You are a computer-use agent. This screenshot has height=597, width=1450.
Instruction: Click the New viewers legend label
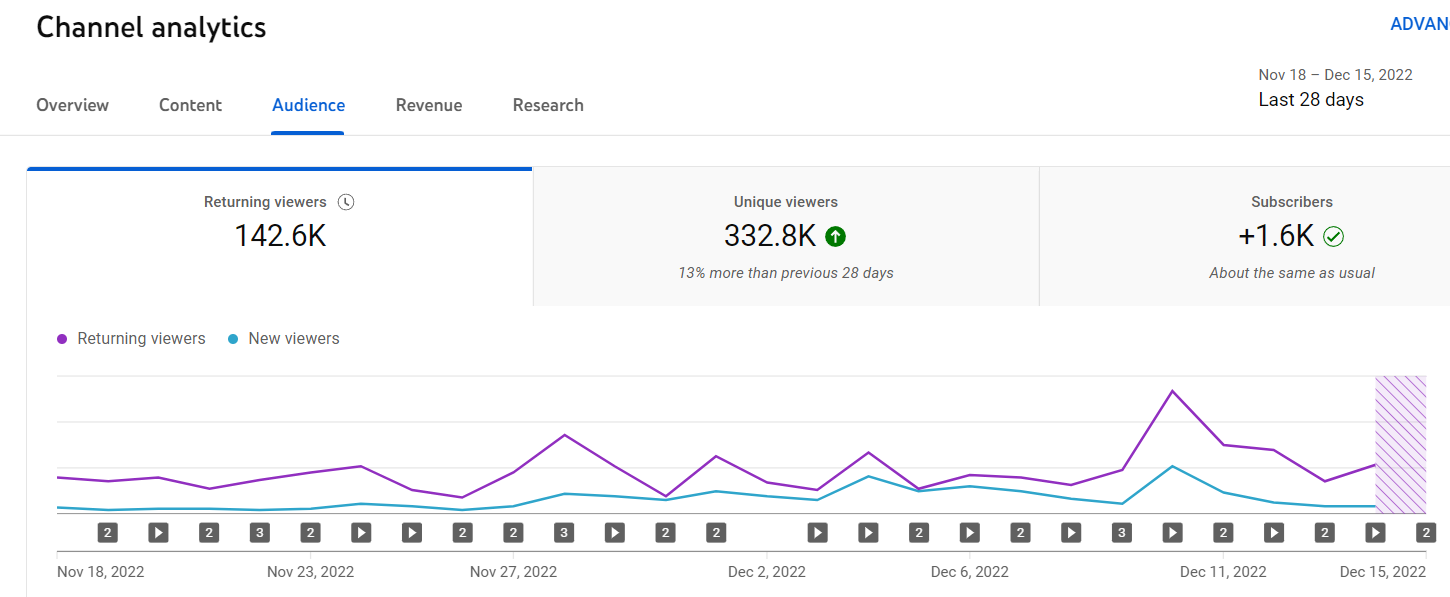[x=294, y=339]
